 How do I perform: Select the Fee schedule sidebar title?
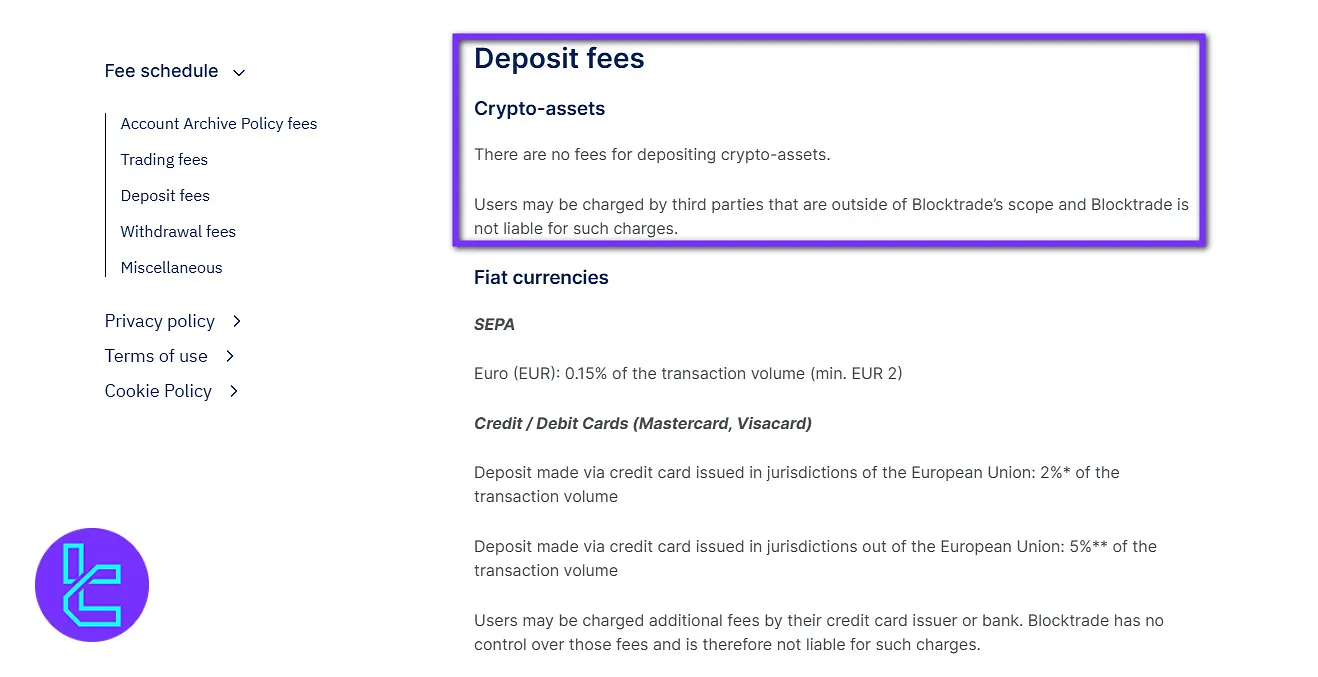pos(161,71)
